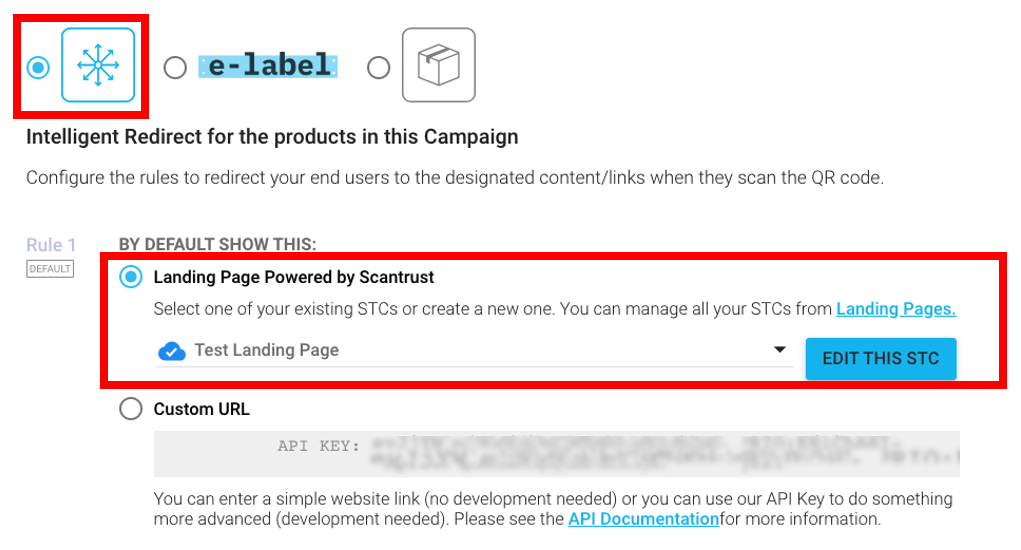Select the Intelligent Redirect radio button
This screenshot has height=550, width=1021.
click(x=38, y=67)
